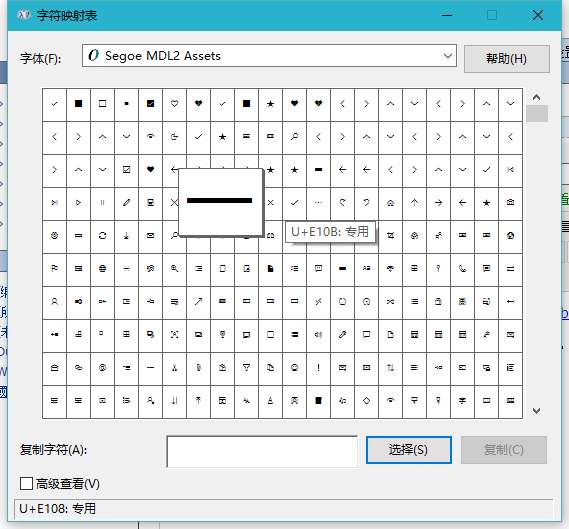The height and width of the screenshot is (529, 569).
Task: Pick the diamond outline glyph
Action: tap(367, 401)
